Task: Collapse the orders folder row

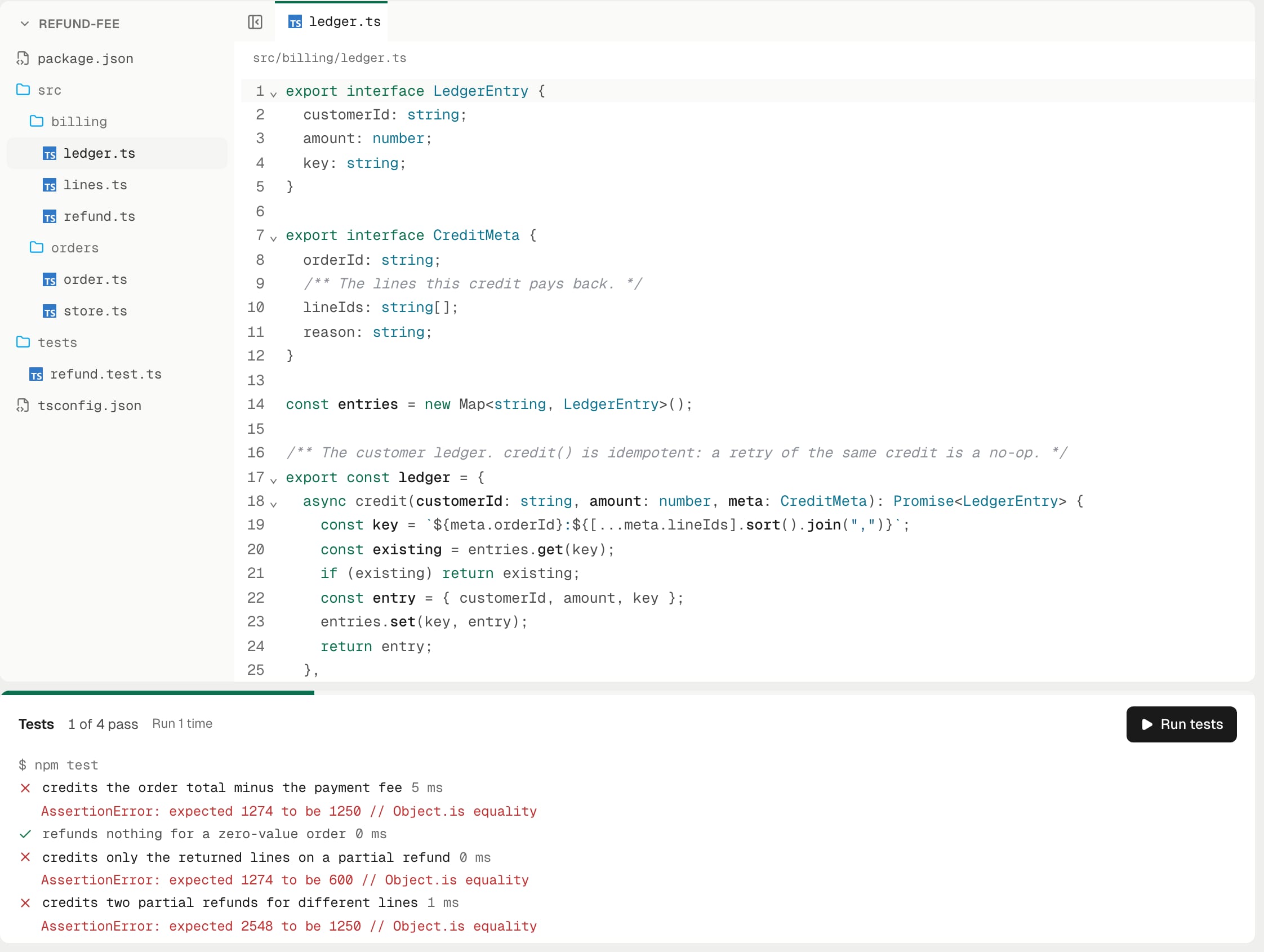Action: coord(117,247)
